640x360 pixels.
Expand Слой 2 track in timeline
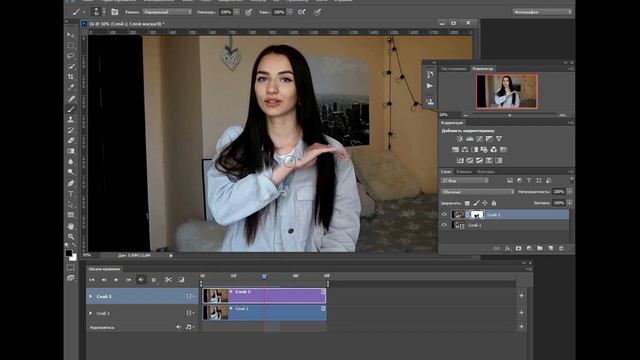coord(91,296)
